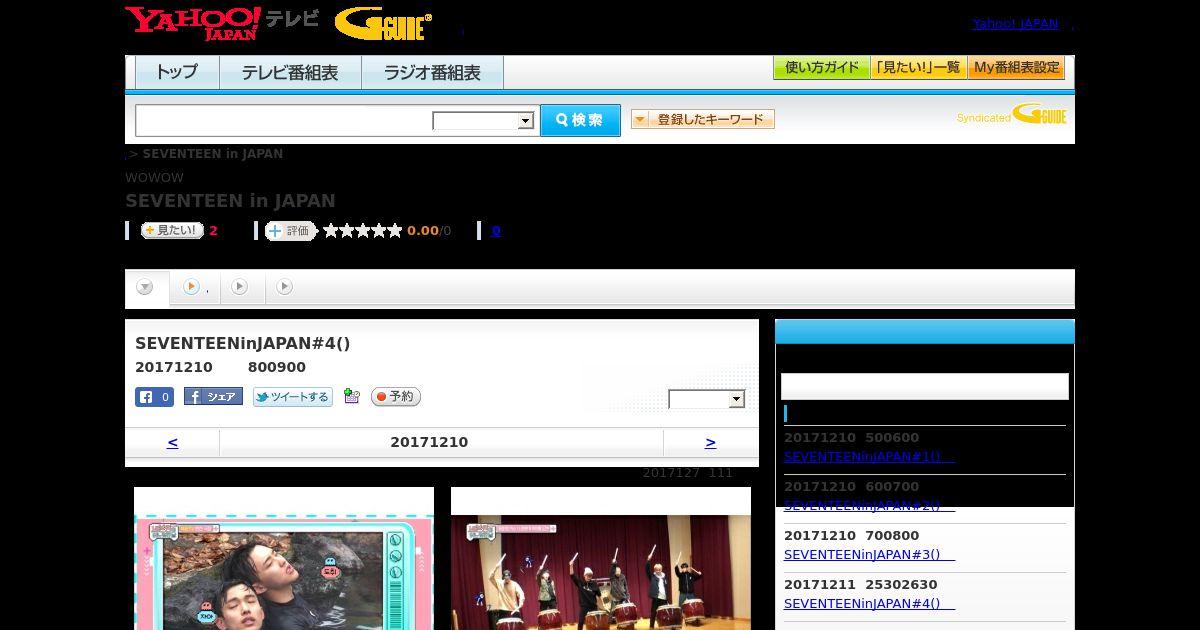Screen dimensions: 1200x630
Task: Click the date 20171210 in the day navigator
Action: pos(429,442)
